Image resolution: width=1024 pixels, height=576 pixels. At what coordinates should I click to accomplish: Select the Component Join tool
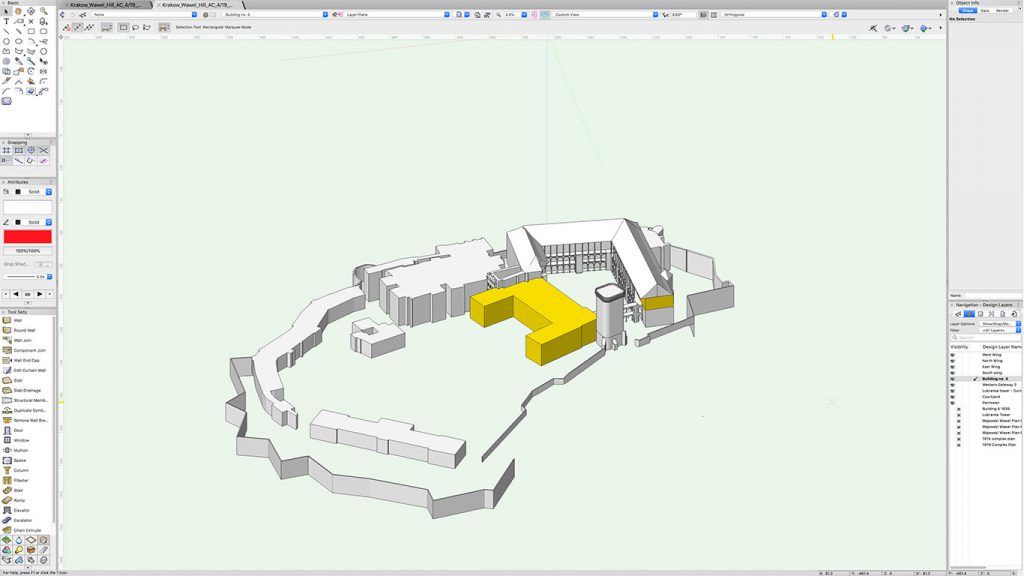click(x=29, y=351)
